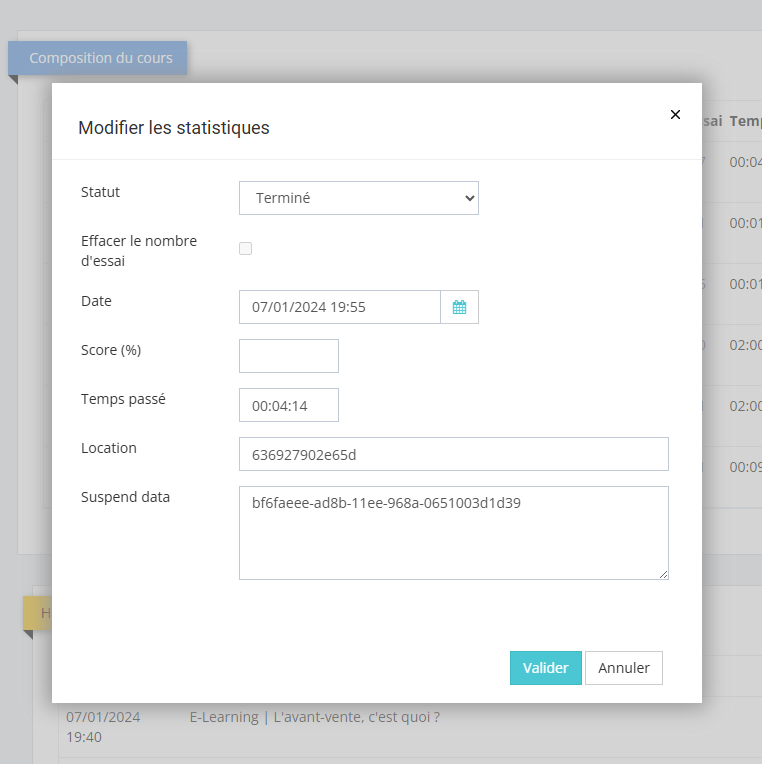Screen dimensions: 762x764
Task: Click the 07/01/2024 19:40 history timestamp
Action: point(103,727)
